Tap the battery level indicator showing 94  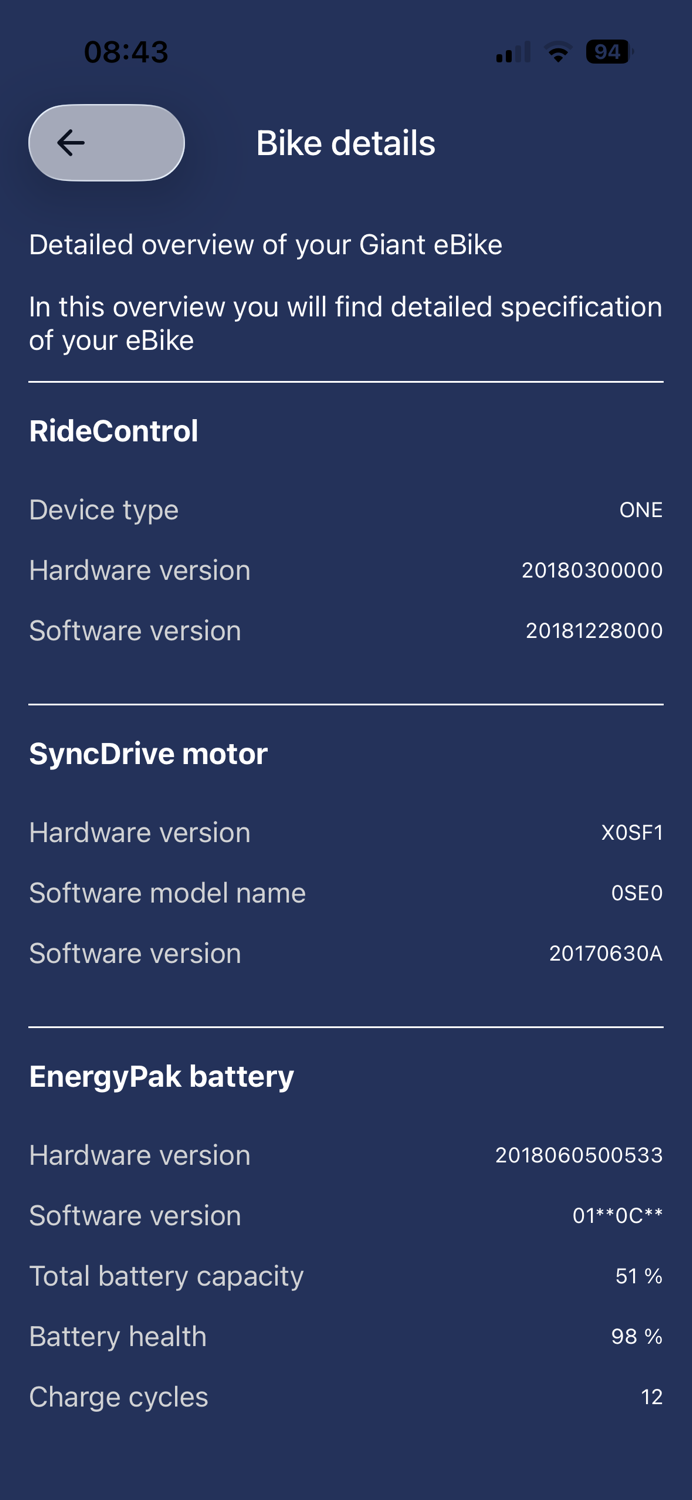pyautogui.click(x=609, y=52)
